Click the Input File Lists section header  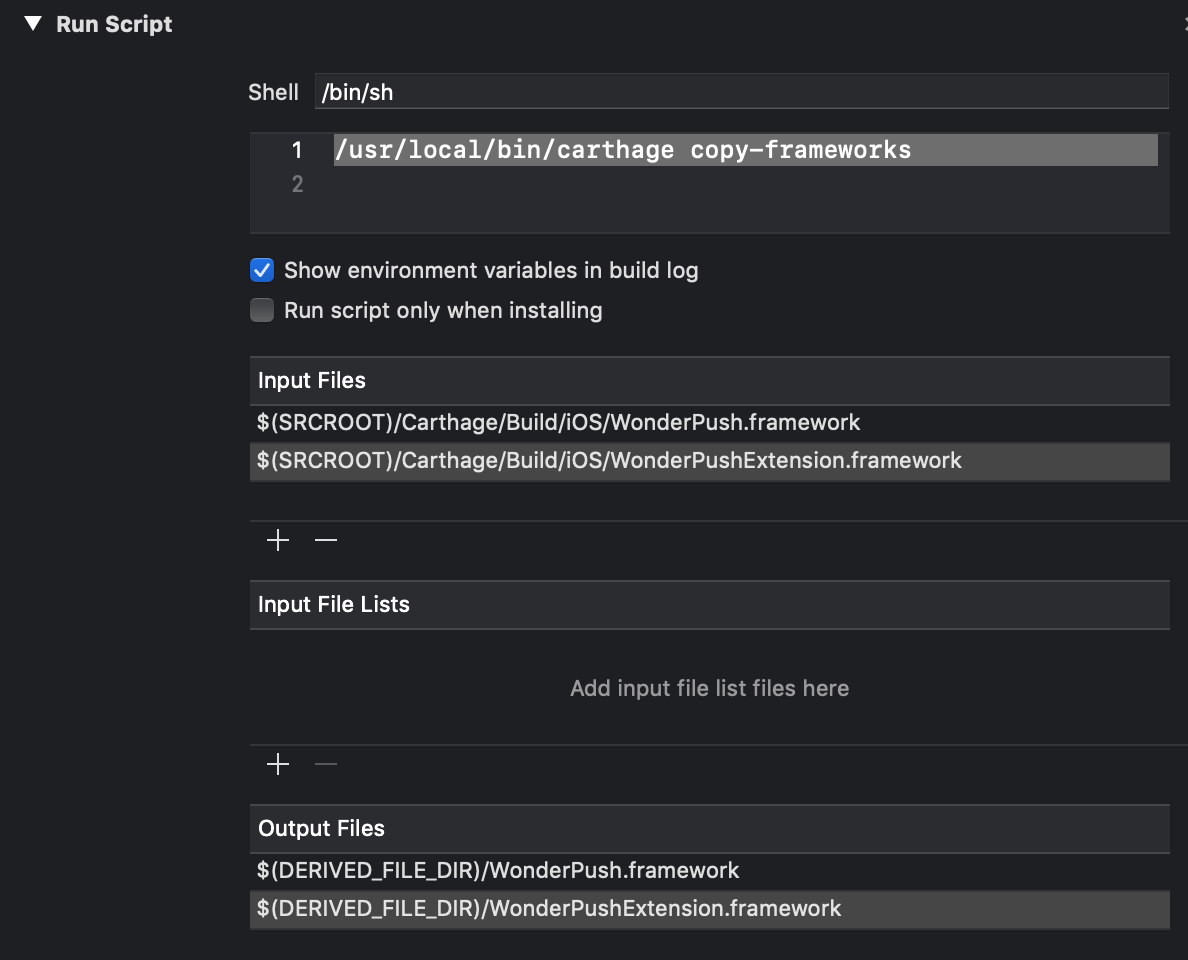click(709, 605)
